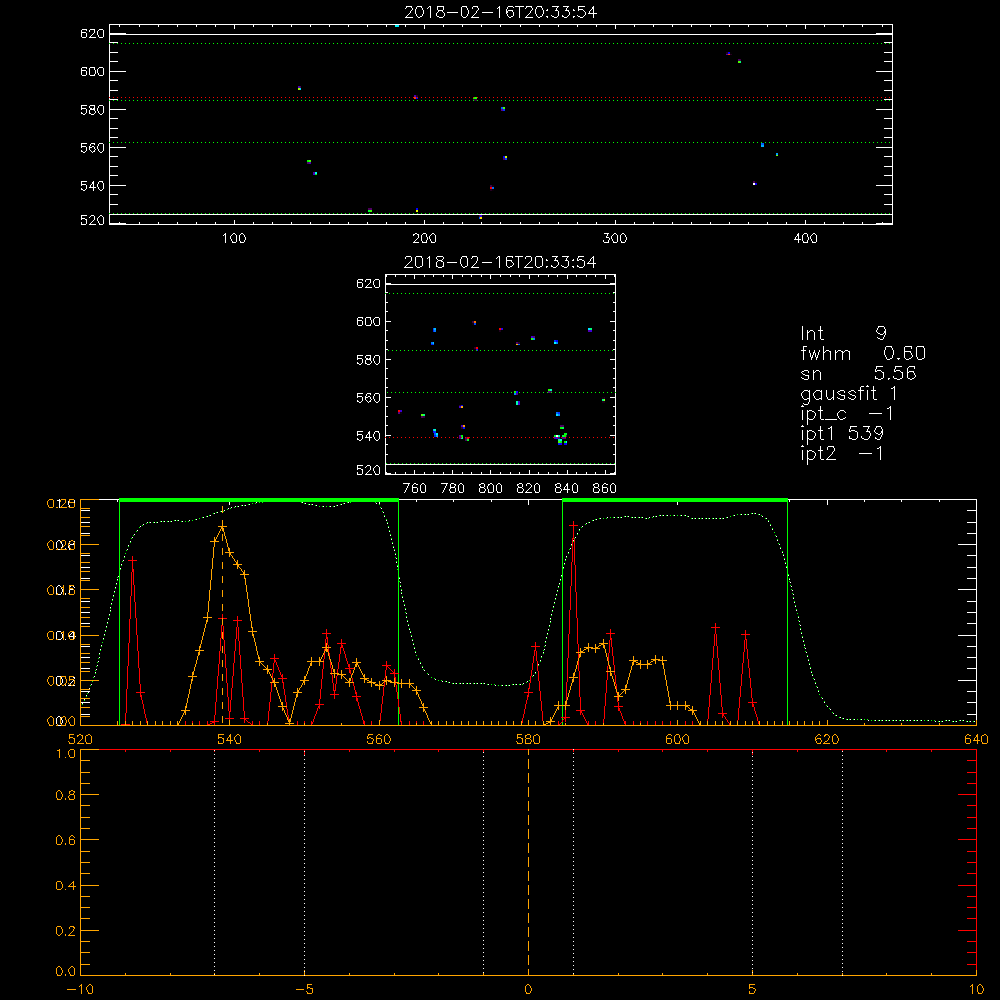
Task: Click x-axis label 800 on middle plot
Action: pos(490,489)
